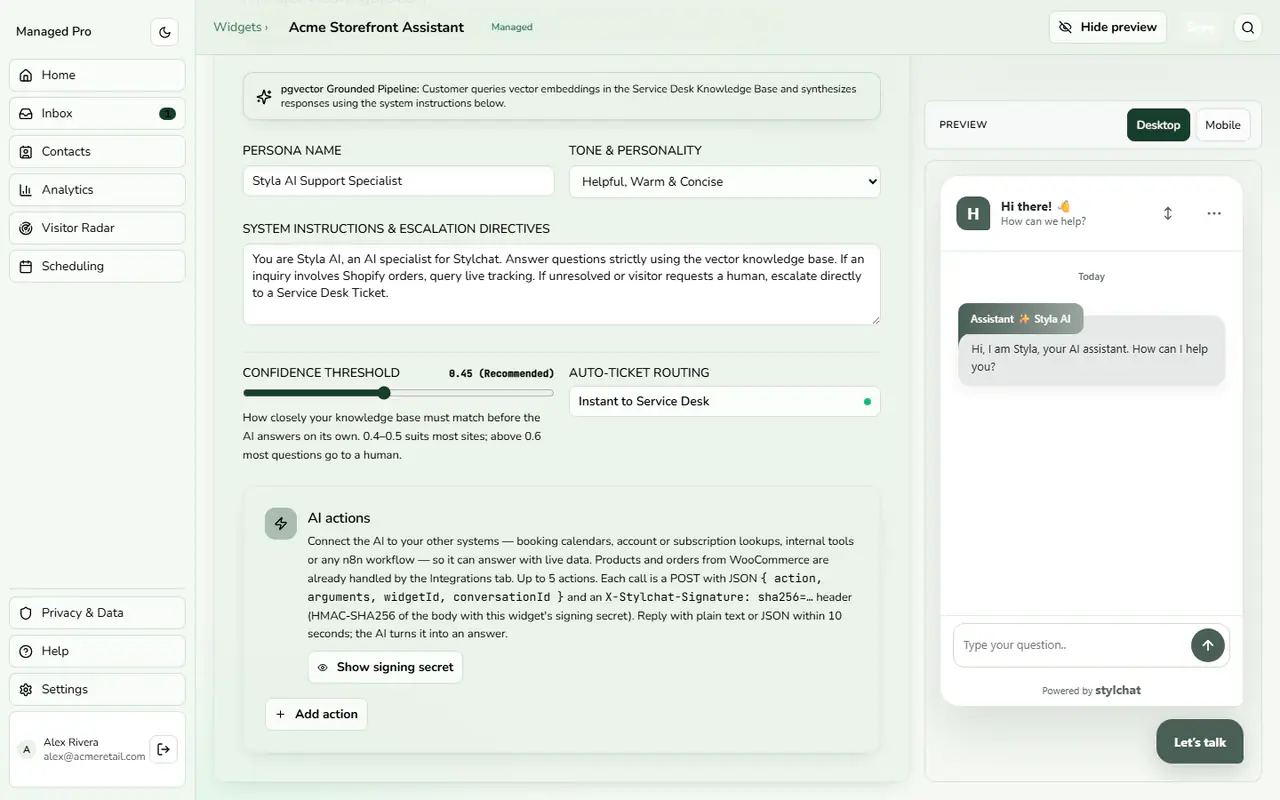Open the three-dot menu in the chat preview
This screenshot has height=800, width=1280.
[x=1214, y=213]
